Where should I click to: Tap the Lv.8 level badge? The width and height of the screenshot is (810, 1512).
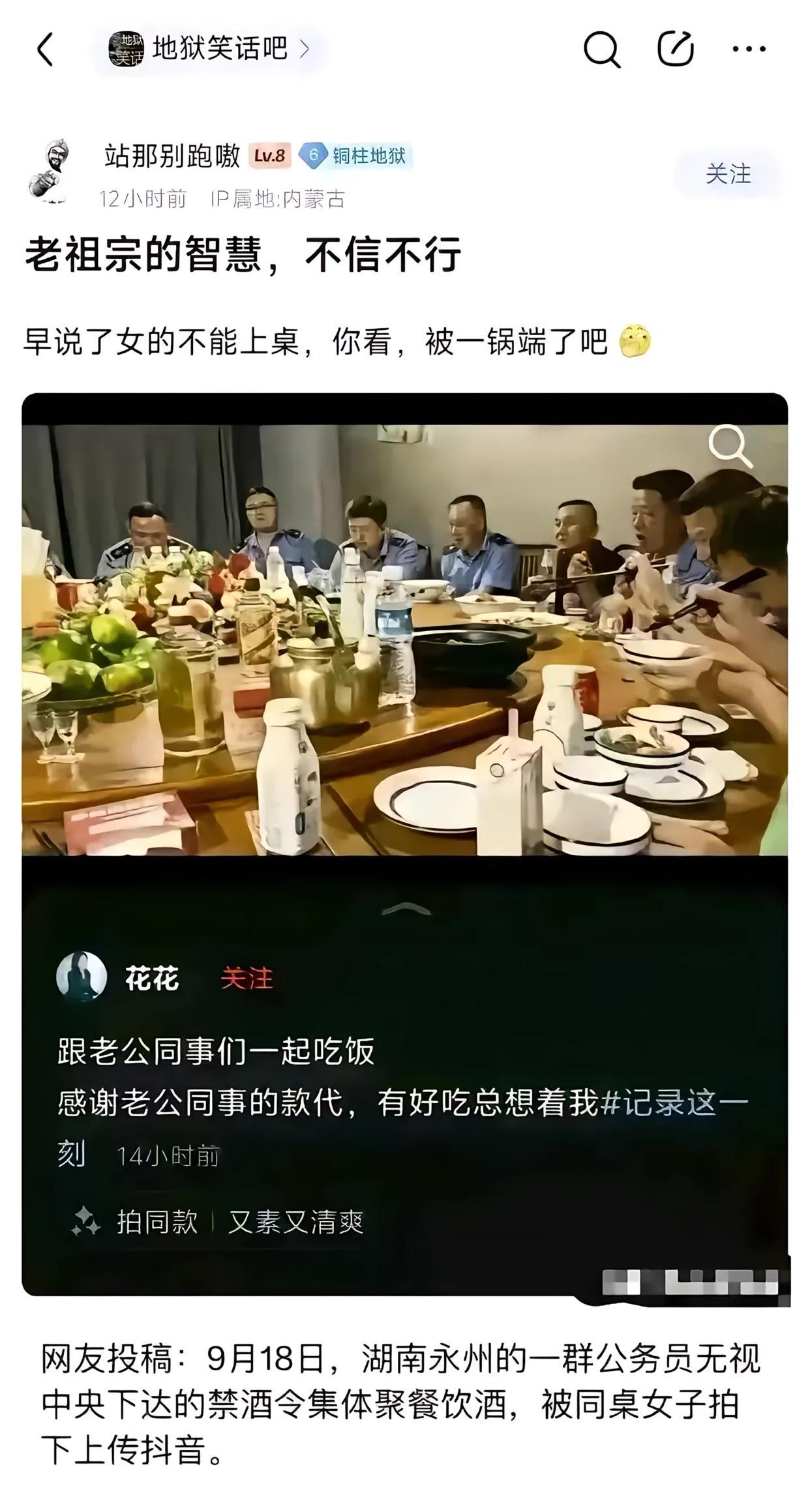[269, 156]
